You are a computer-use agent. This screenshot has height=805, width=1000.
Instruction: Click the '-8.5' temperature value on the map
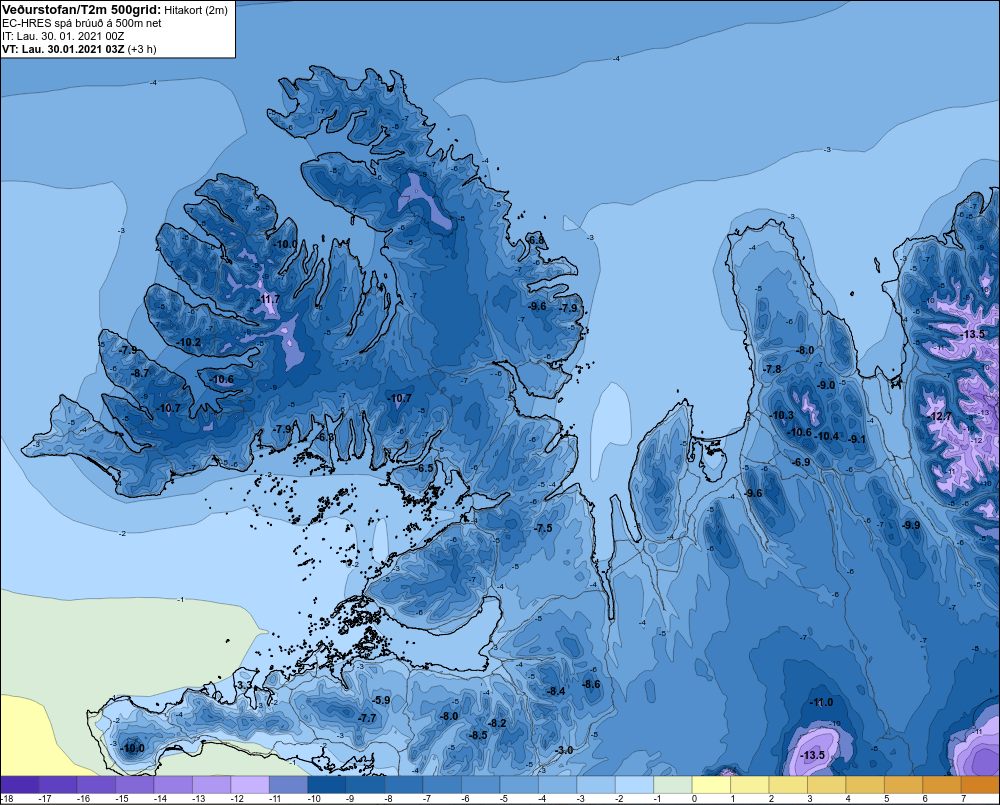click(478, 735)
